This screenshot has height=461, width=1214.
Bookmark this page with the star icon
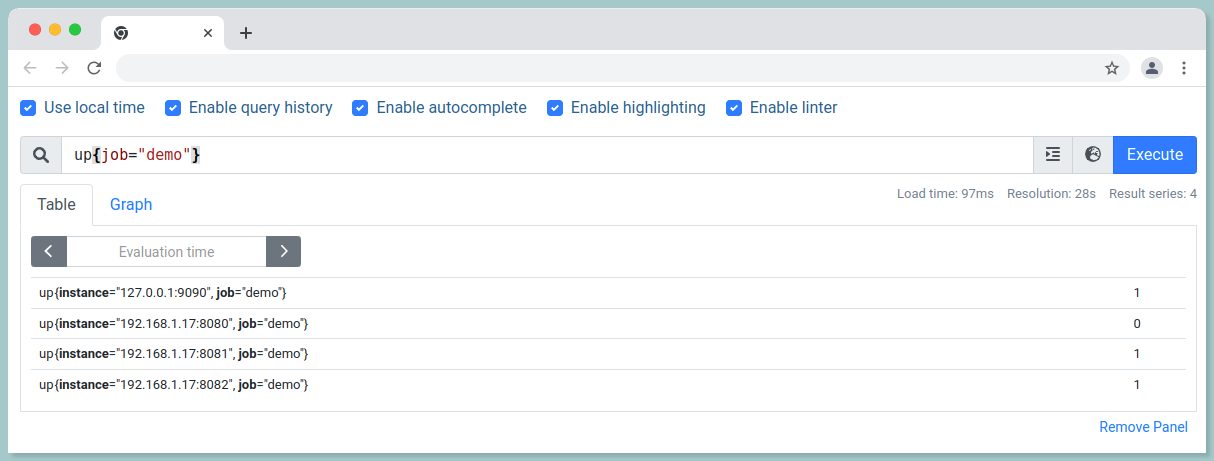pos(1112,68)
